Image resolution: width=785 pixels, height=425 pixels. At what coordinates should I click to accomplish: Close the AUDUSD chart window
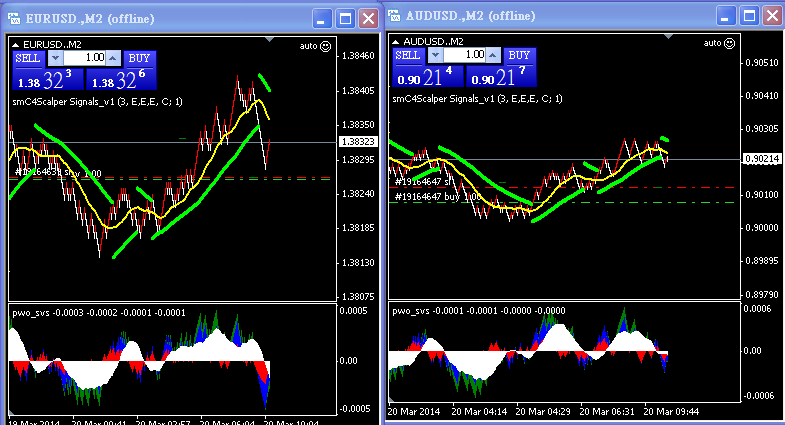coord(772,16)
